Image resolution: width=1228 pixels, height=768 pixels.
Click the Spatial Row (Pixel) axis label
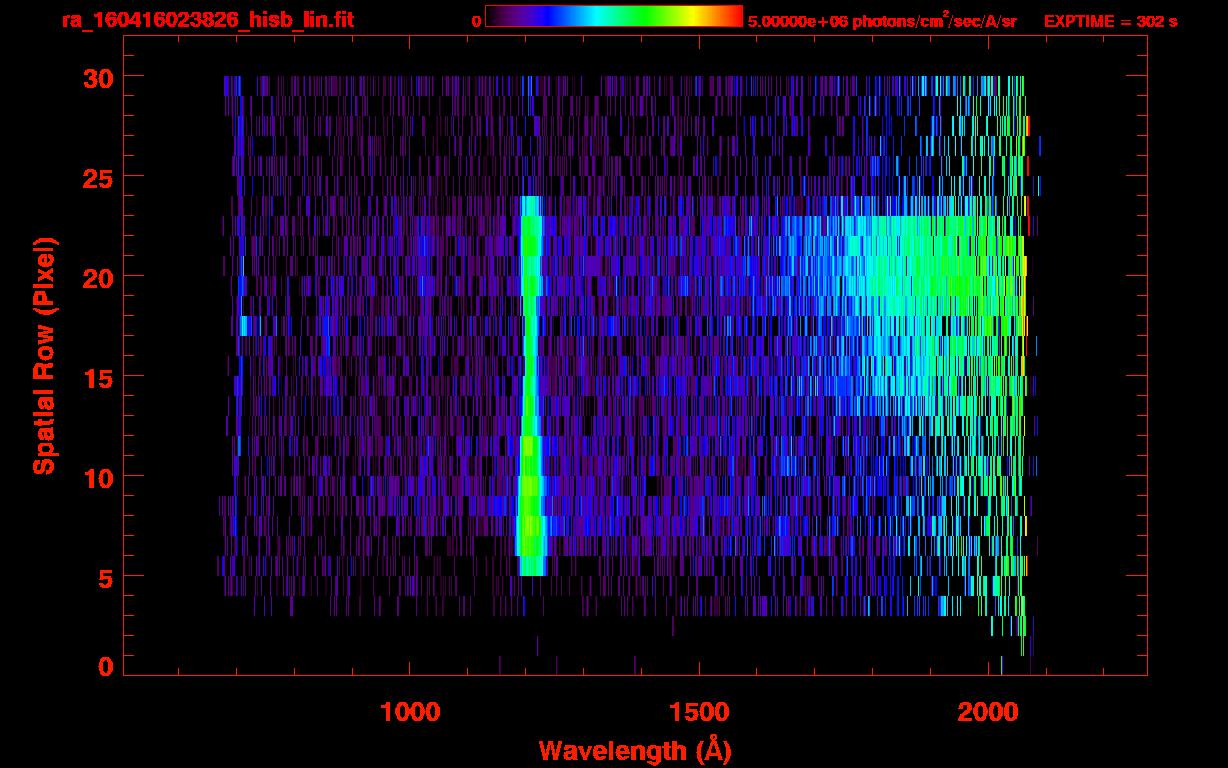(44, 355)
